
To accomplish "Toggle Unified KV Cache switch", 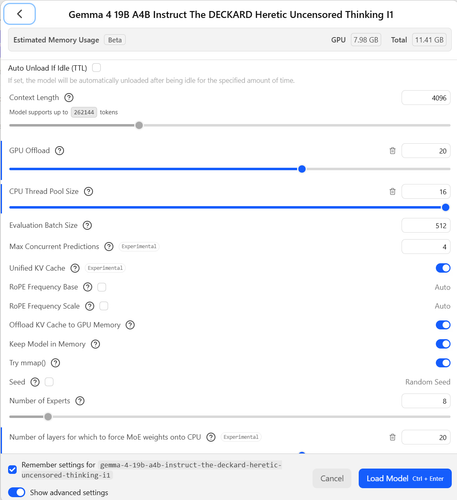I will pos(443,268).
